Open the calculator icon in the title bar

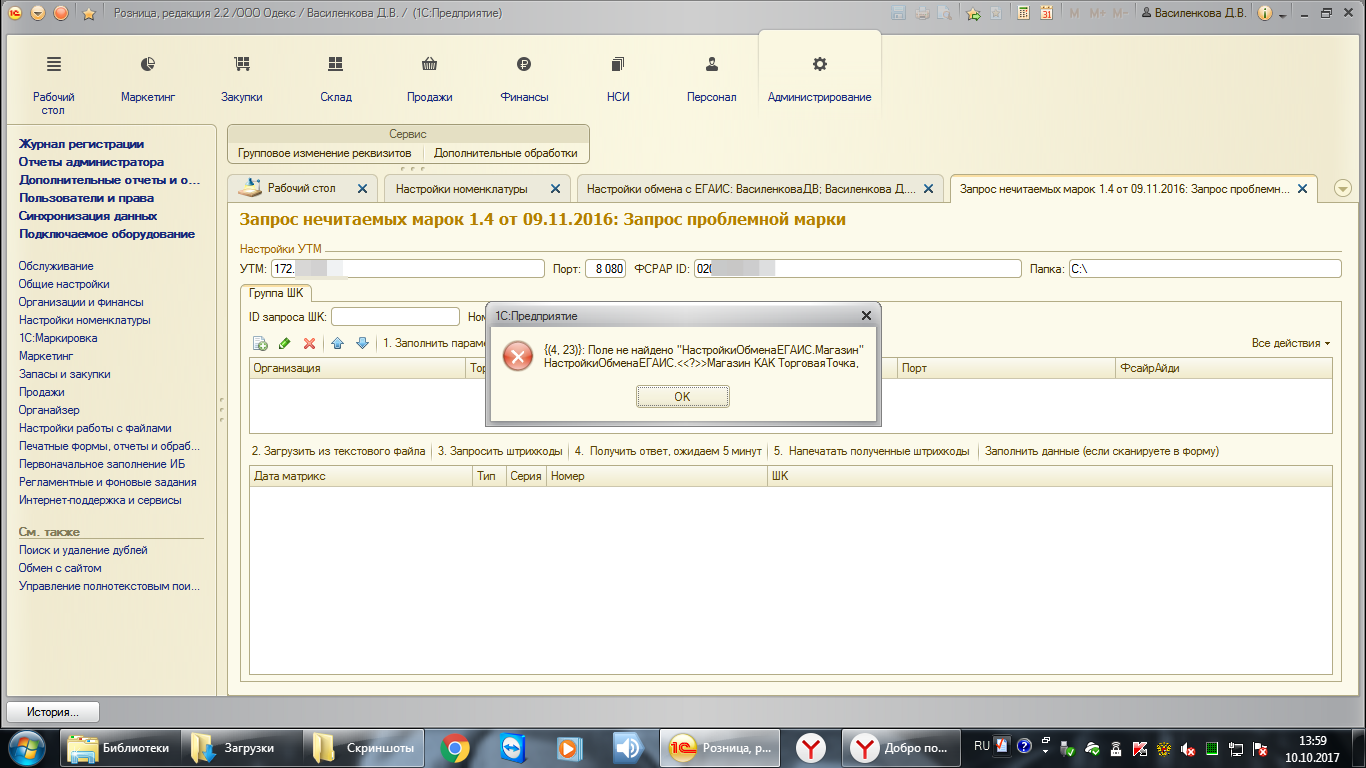pyautogui.click(x=1024, y=13)
